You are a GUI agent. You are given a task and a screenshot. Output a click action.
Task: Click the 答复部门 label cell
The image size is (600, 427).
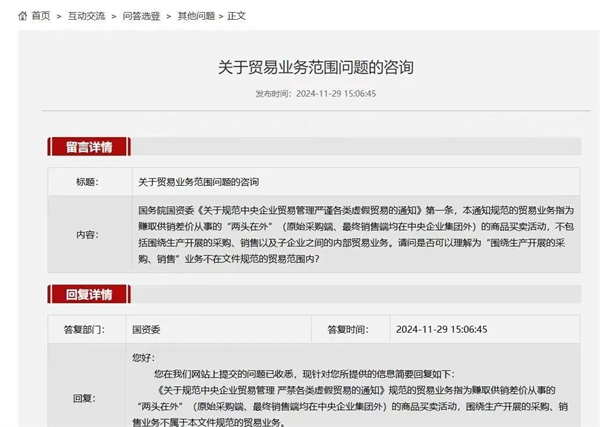pos(88,328)
